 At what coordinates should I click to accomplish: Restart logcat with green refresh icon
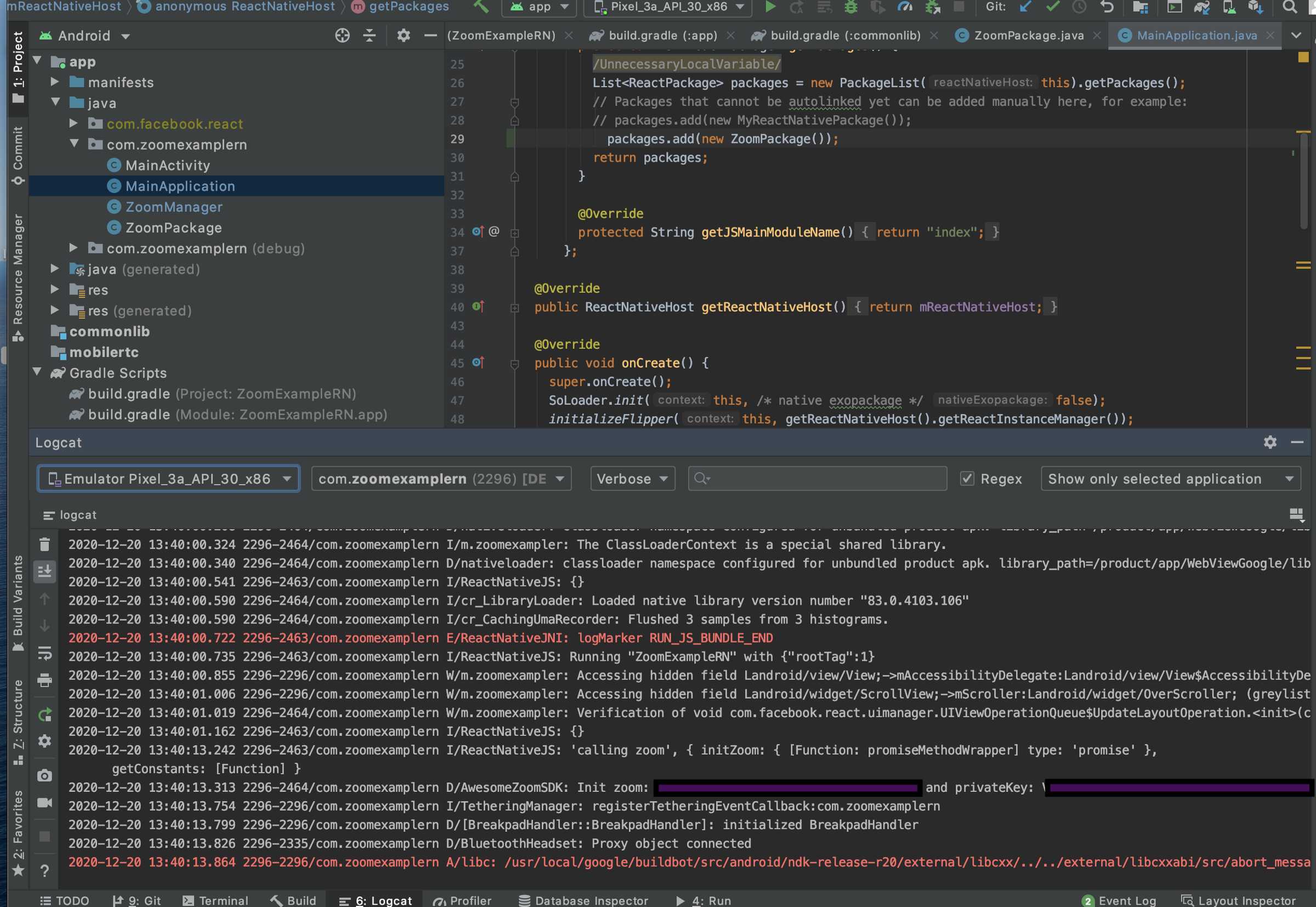pyautogui.click(x=45, y=715)
